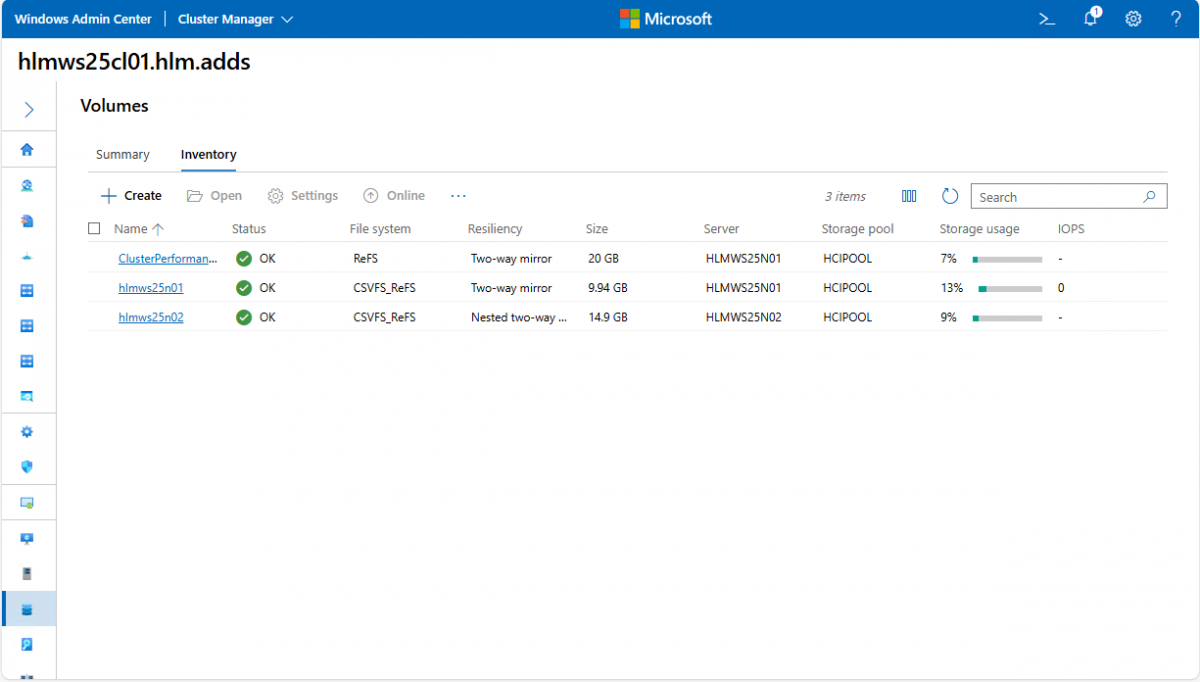Go to Dashboard home icon in sidebar
The image size is (1200, 682).
click(28, 150)
